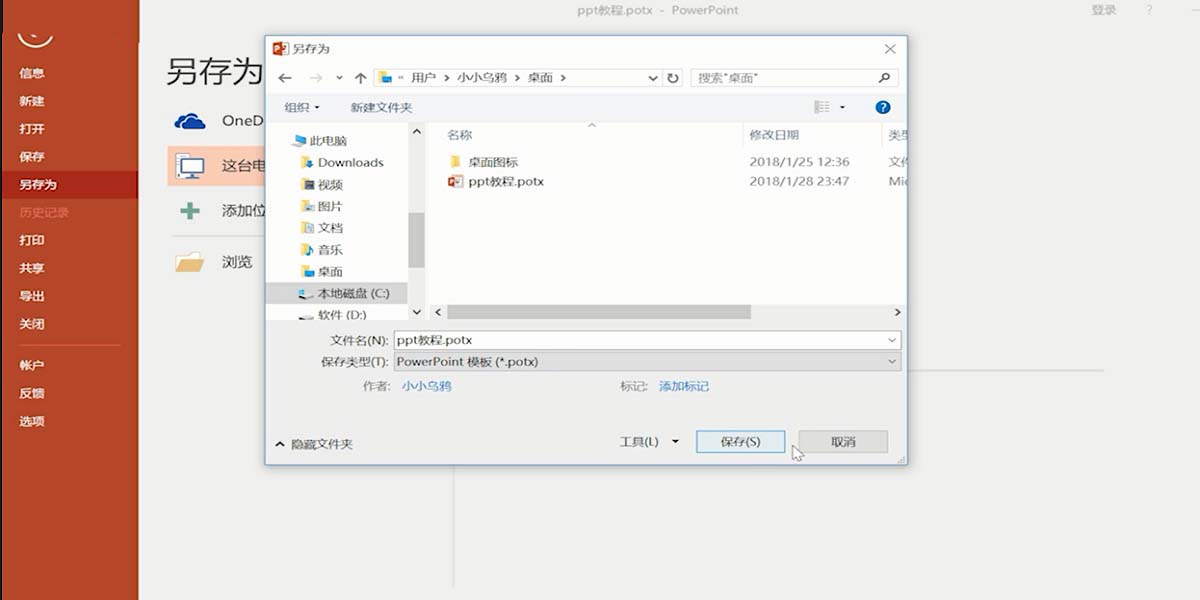Click the ppt教程.potx PowerPoint file icon
The width and height of the screenshot is (1200, 600).
coord(456,182)
